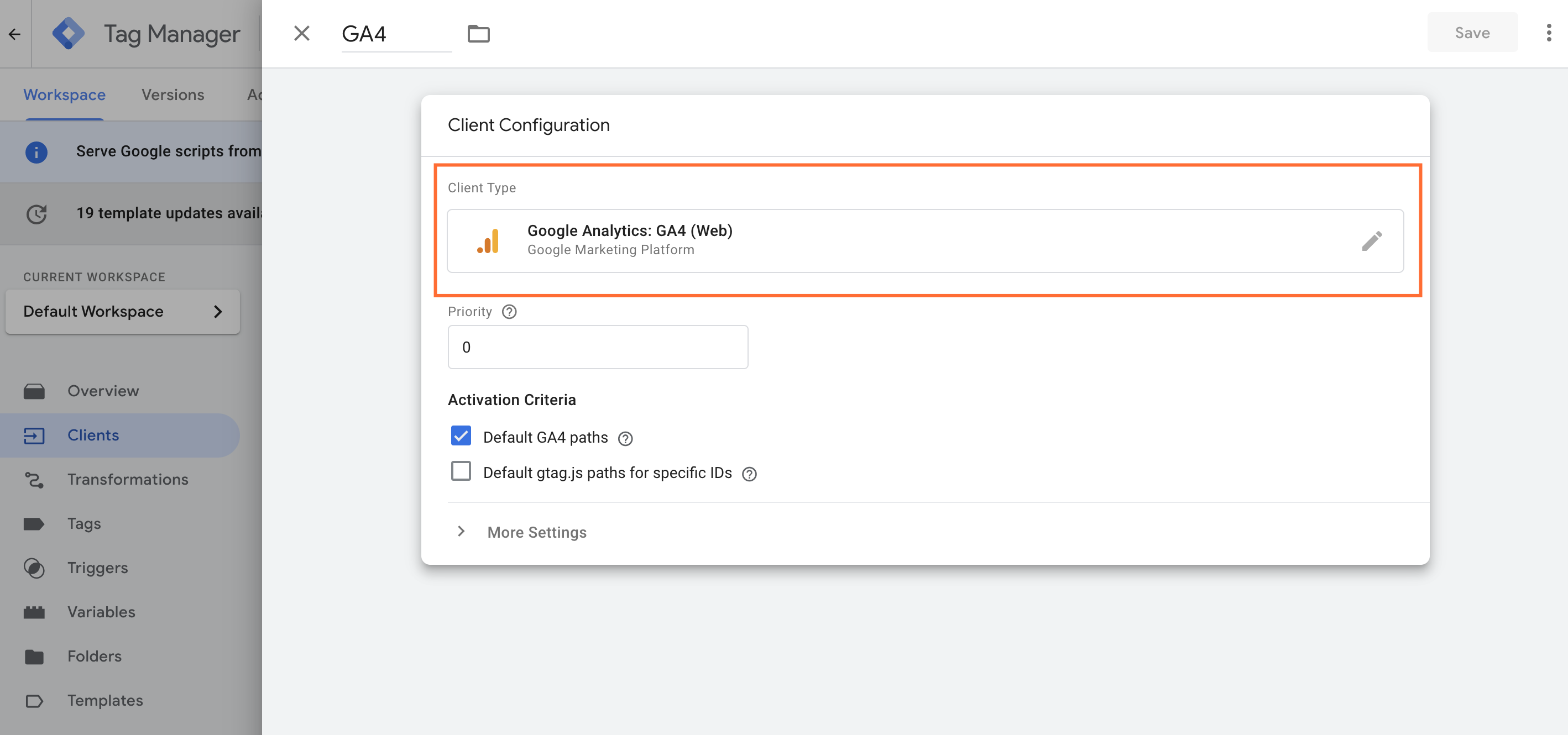This screenshot has height=735, width=1568.
Task: Close the GA4 client editor
Action: [302, 33]
